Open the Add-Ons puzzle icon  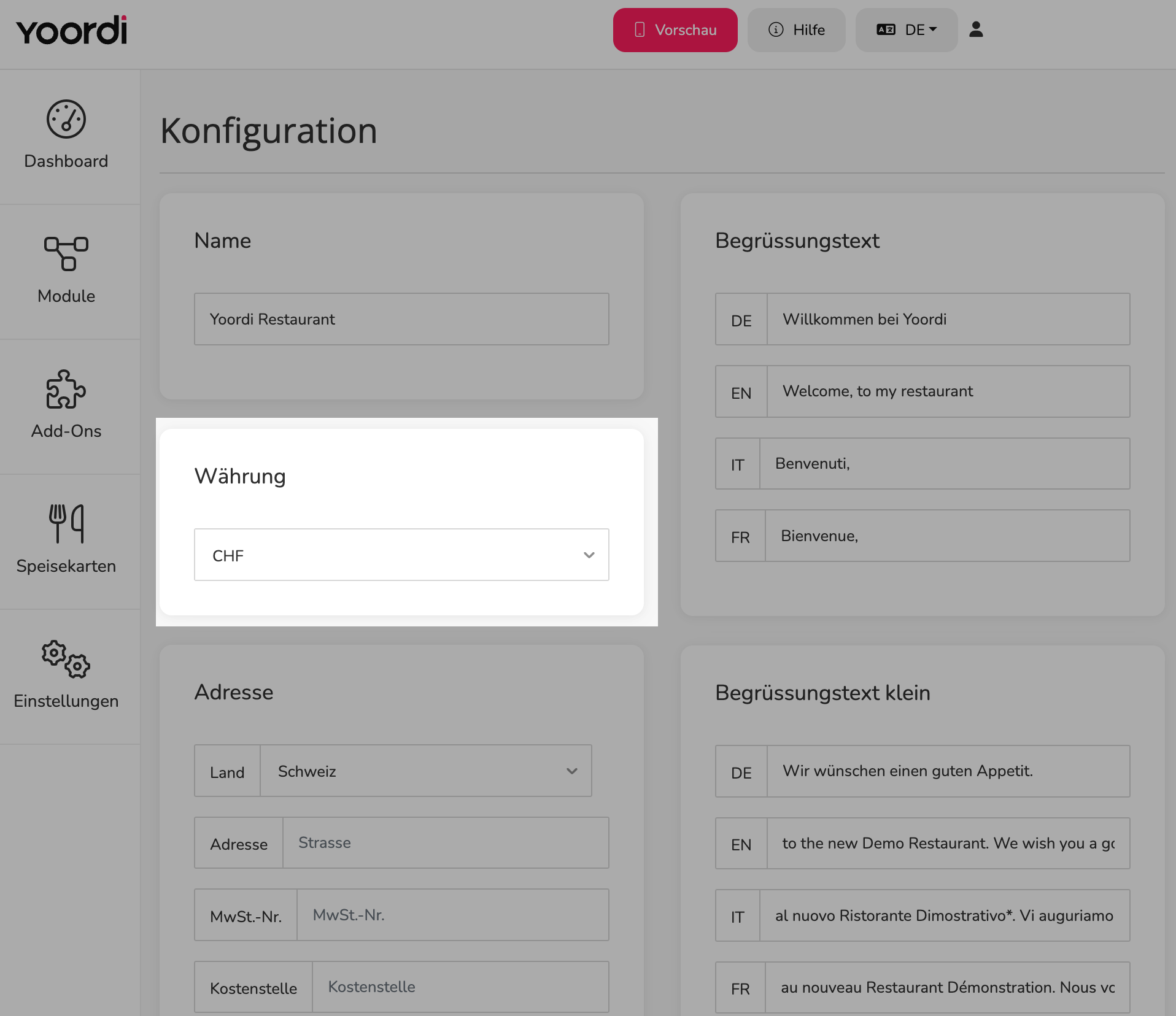[x=66, y=389]
